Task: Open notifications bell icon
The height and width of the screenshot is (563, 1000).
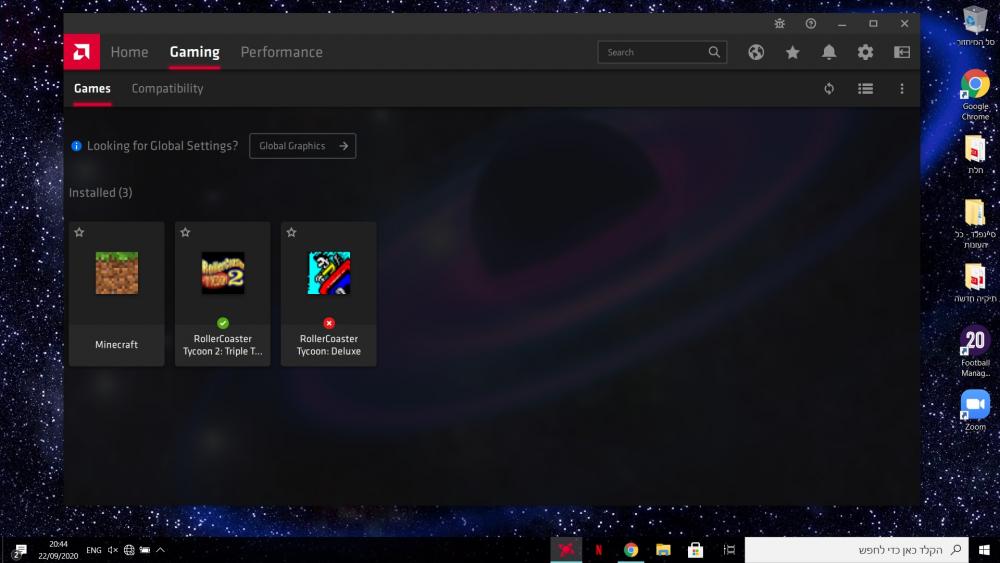Action: [828, 52]
